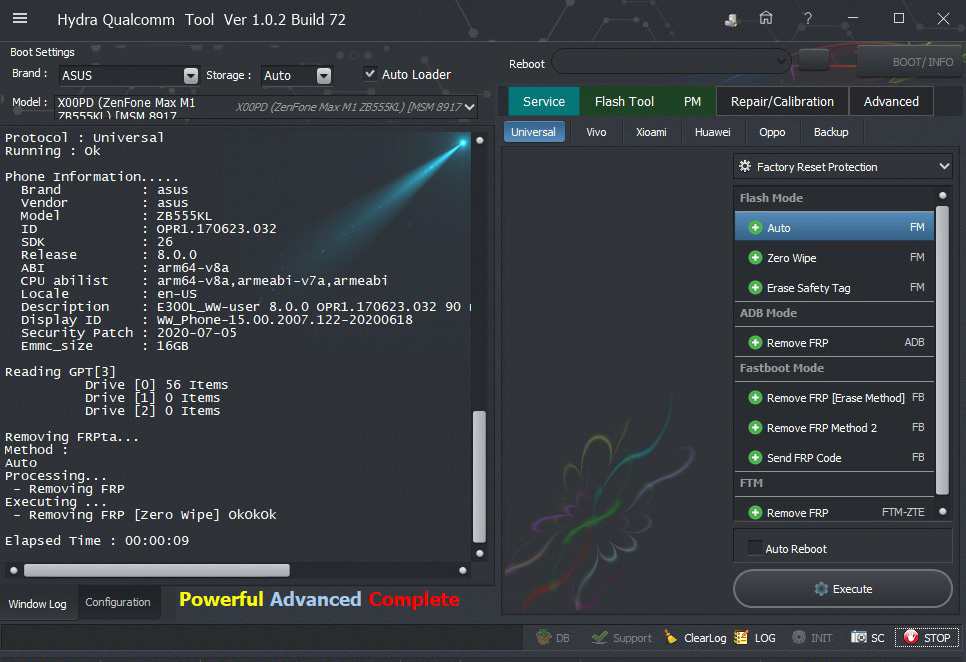Select the Vivo sub-tab

[596, 132]
